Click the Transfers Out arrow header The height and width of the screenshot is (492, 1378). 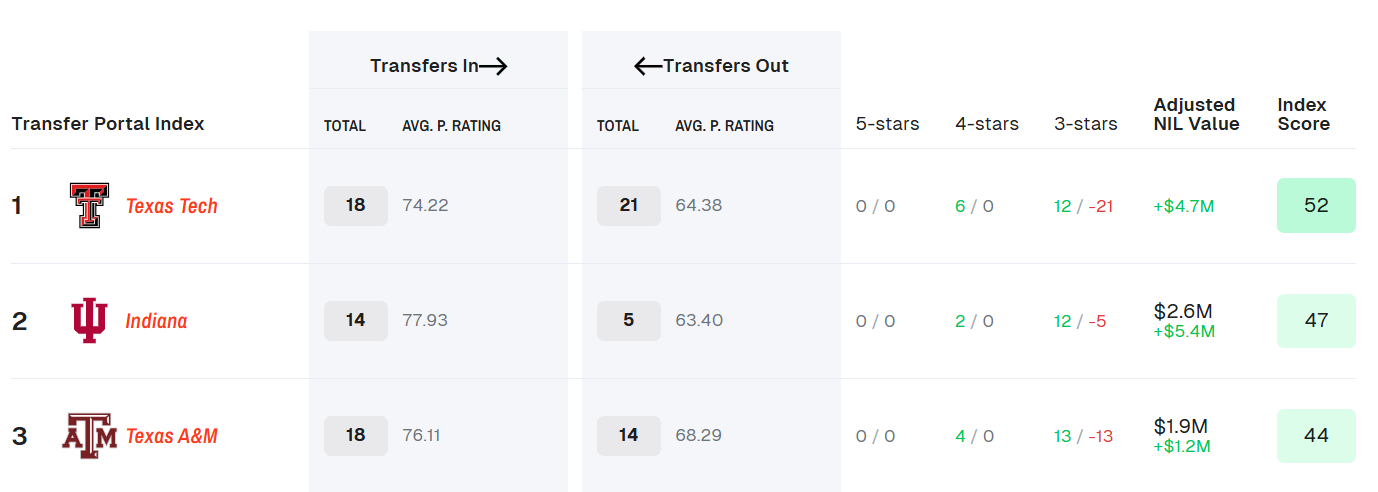[x=711, y=66]
